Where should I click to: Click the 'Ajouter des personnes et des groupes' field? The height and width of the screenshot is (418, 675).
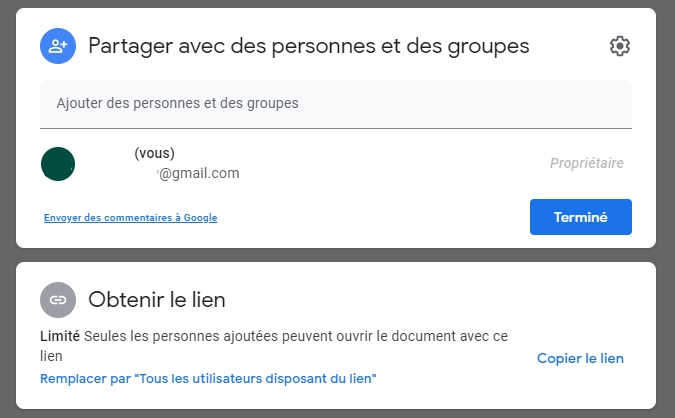335,103
